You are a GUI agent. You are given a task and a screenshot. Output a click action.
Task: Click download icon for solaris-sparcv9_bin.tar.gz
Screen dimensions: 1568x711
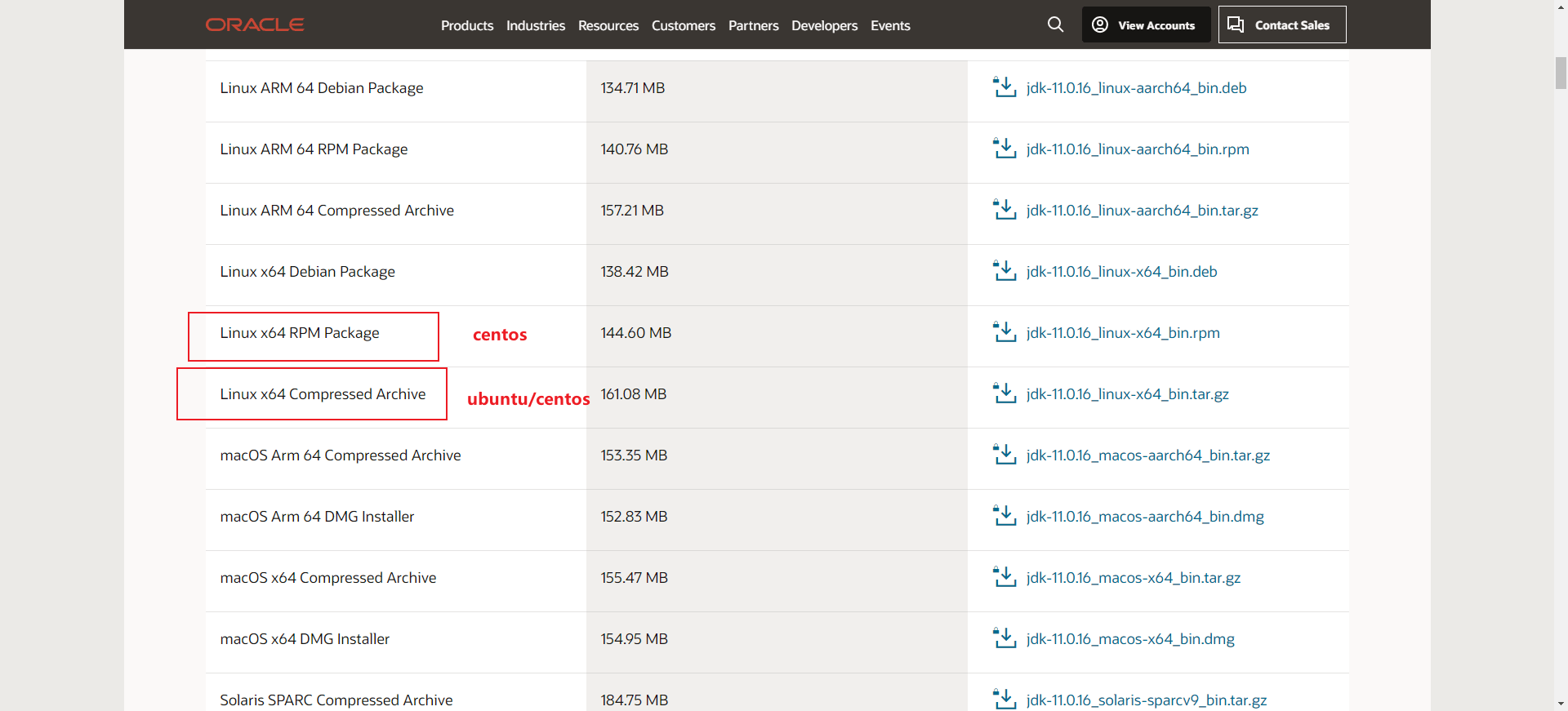pos(1004,700)
